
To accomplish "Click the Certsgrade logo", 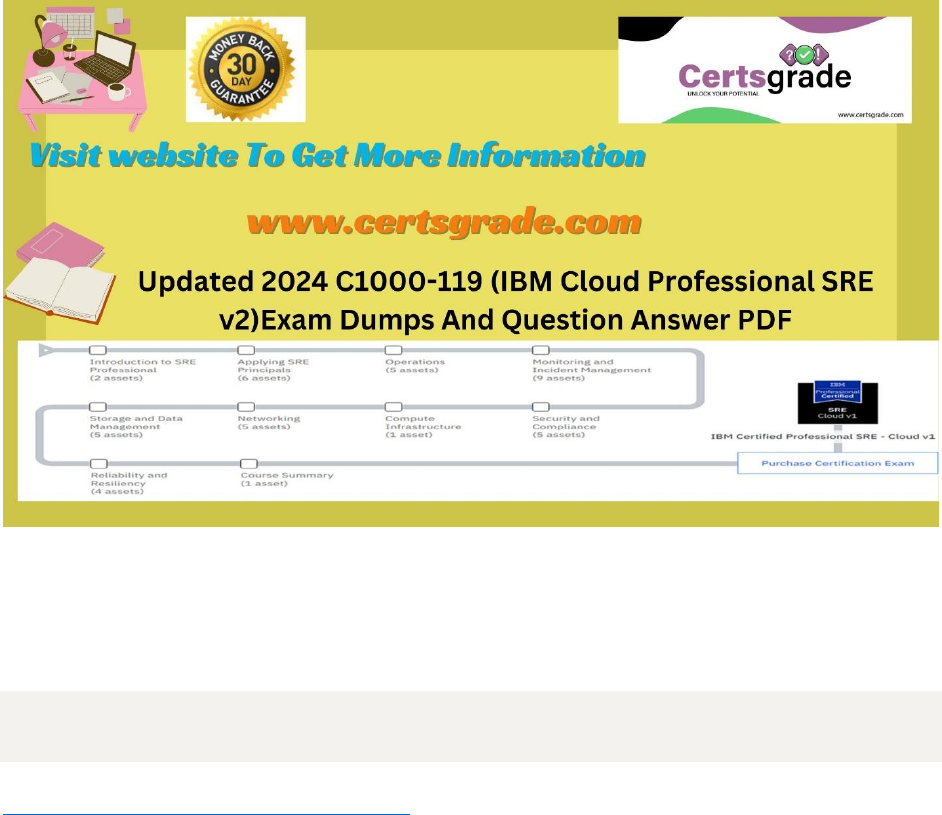I will tap(764, 71).
